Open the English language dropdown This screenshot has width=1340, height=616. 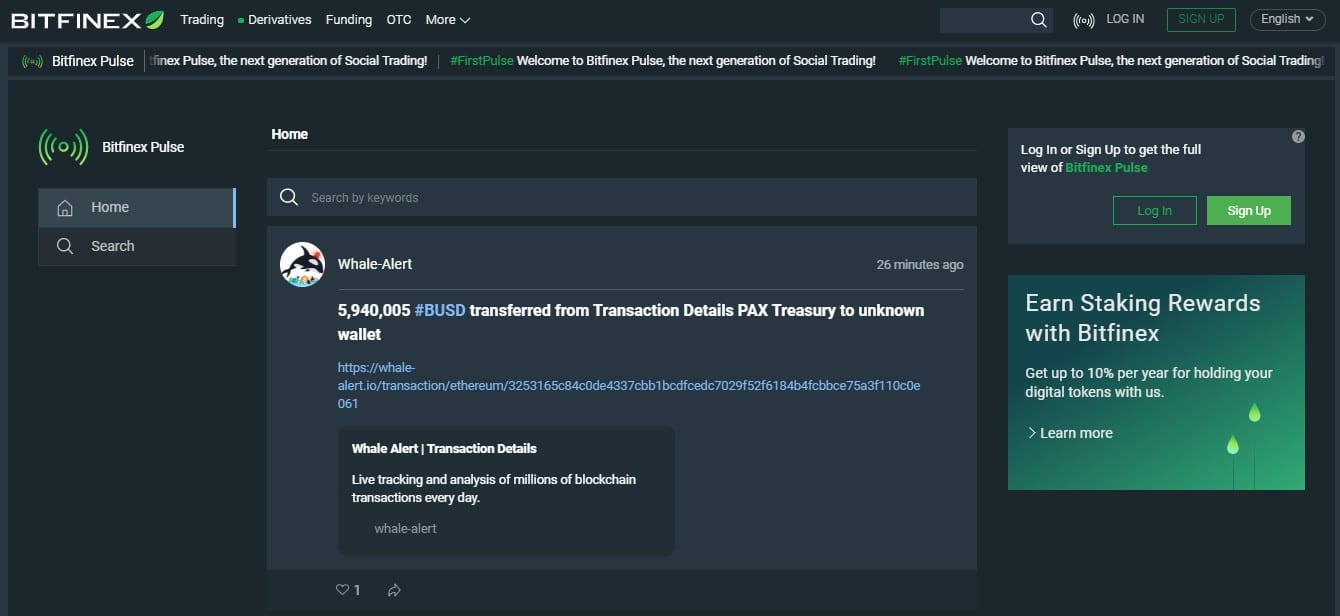[1287, 19]
